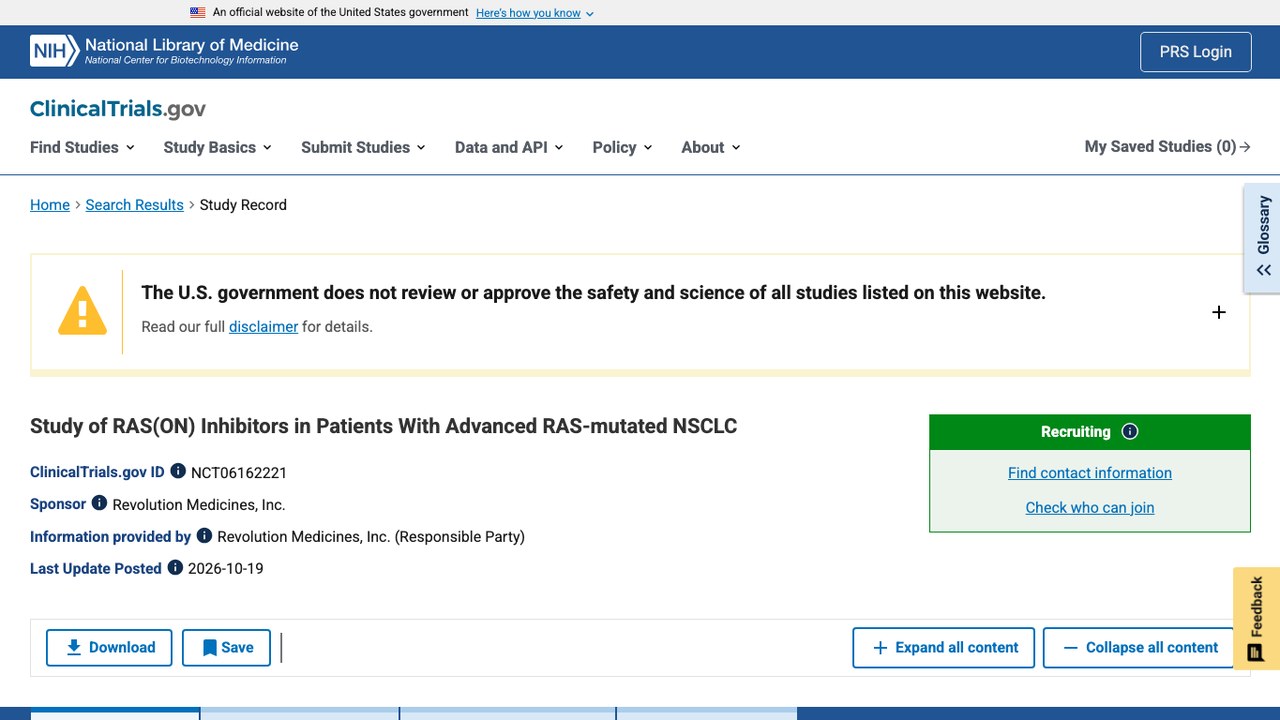The image size is (1280, 720).
Task: Expand 'Here's how you know' banner
Action: 535,13
